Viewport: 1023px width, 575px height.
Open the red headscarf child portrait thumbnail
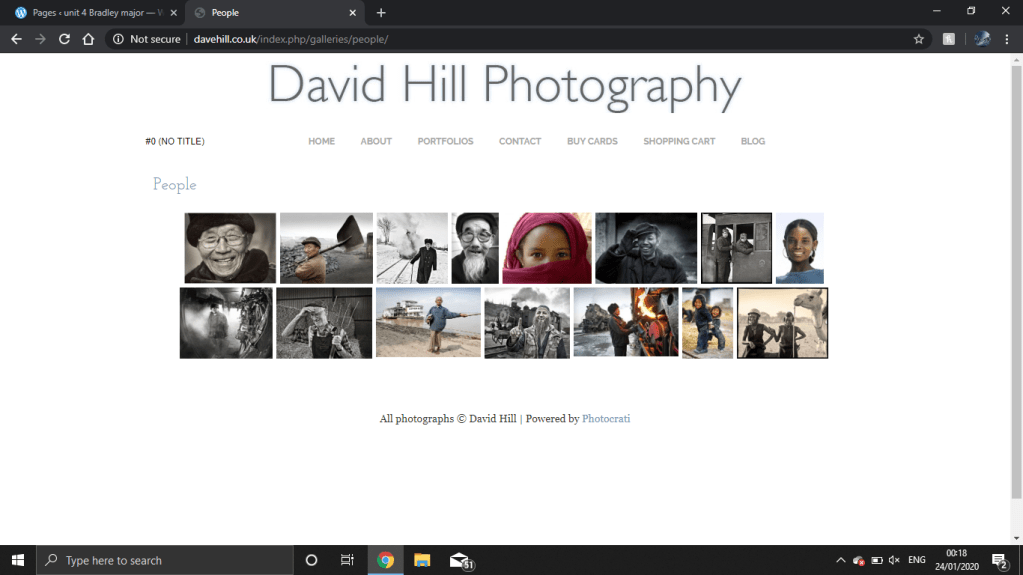coord(547,248)
